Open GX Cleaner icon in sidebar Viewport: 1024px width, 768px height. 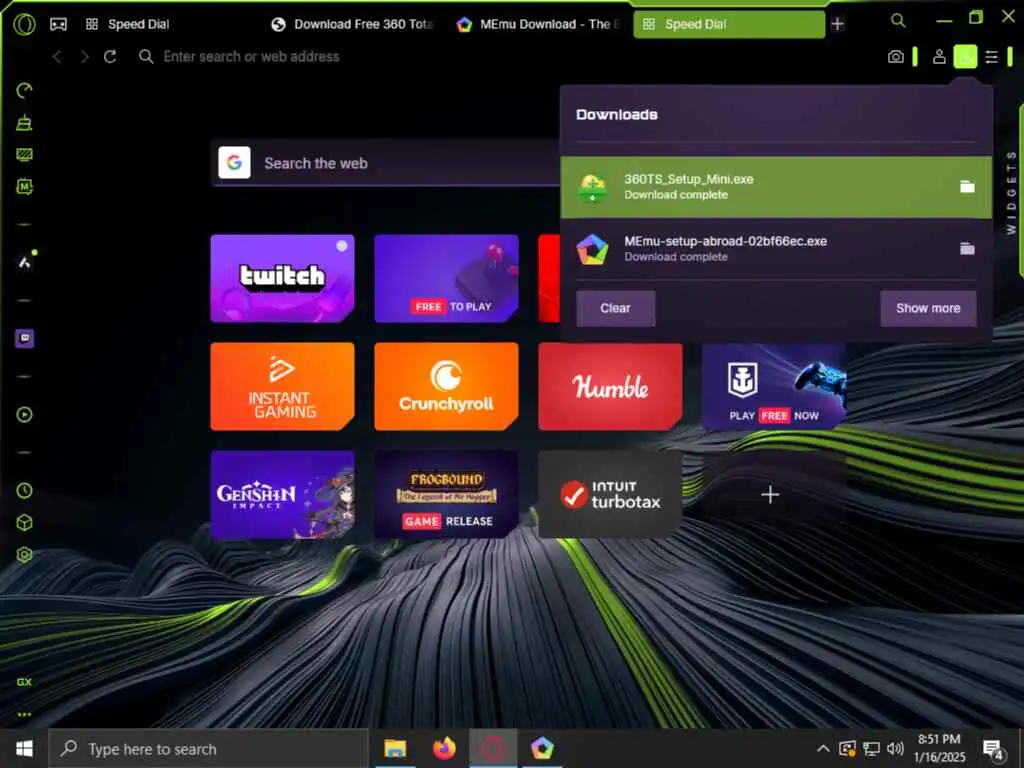click(24, 122)
